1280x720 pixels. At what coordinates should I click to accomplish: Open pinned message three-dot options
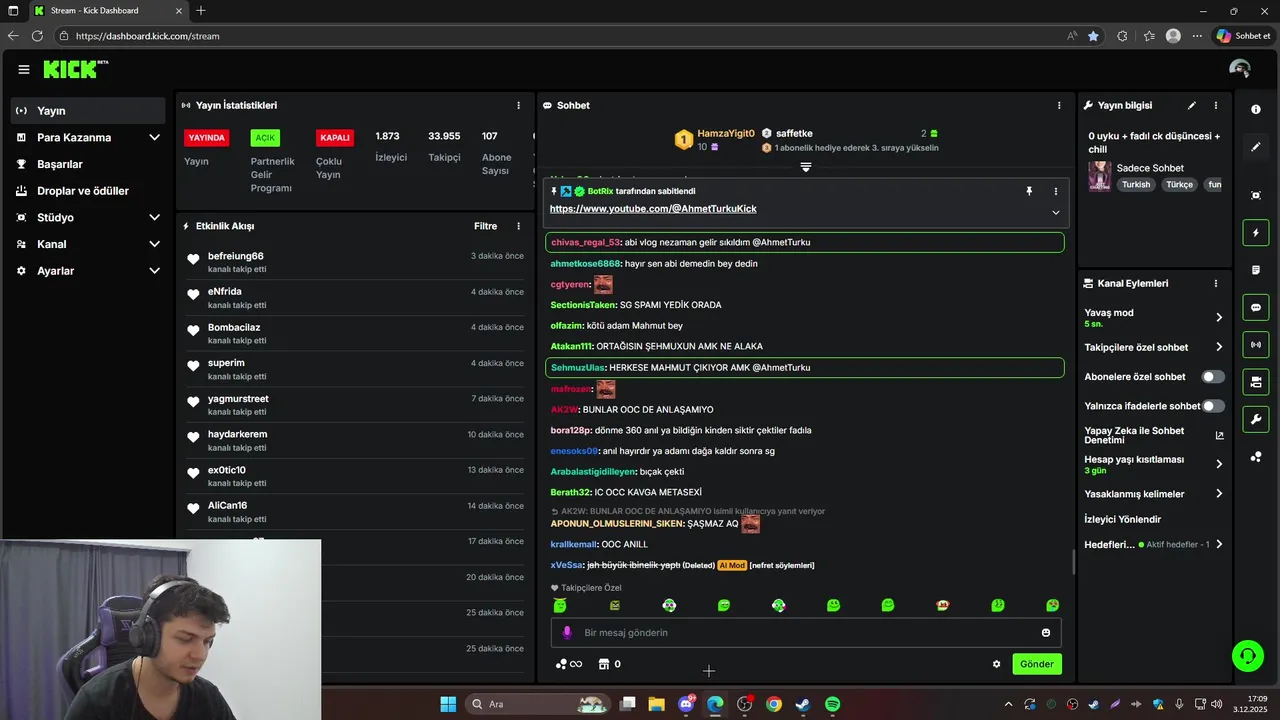coord(1055,191)
